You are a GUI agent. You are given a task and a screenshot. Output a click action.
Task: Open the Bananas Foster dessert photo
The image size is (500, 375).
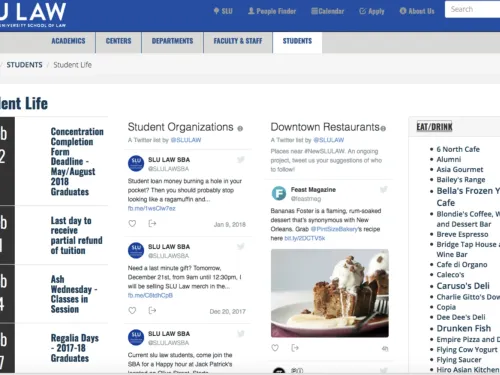click(x=330, y=293)
